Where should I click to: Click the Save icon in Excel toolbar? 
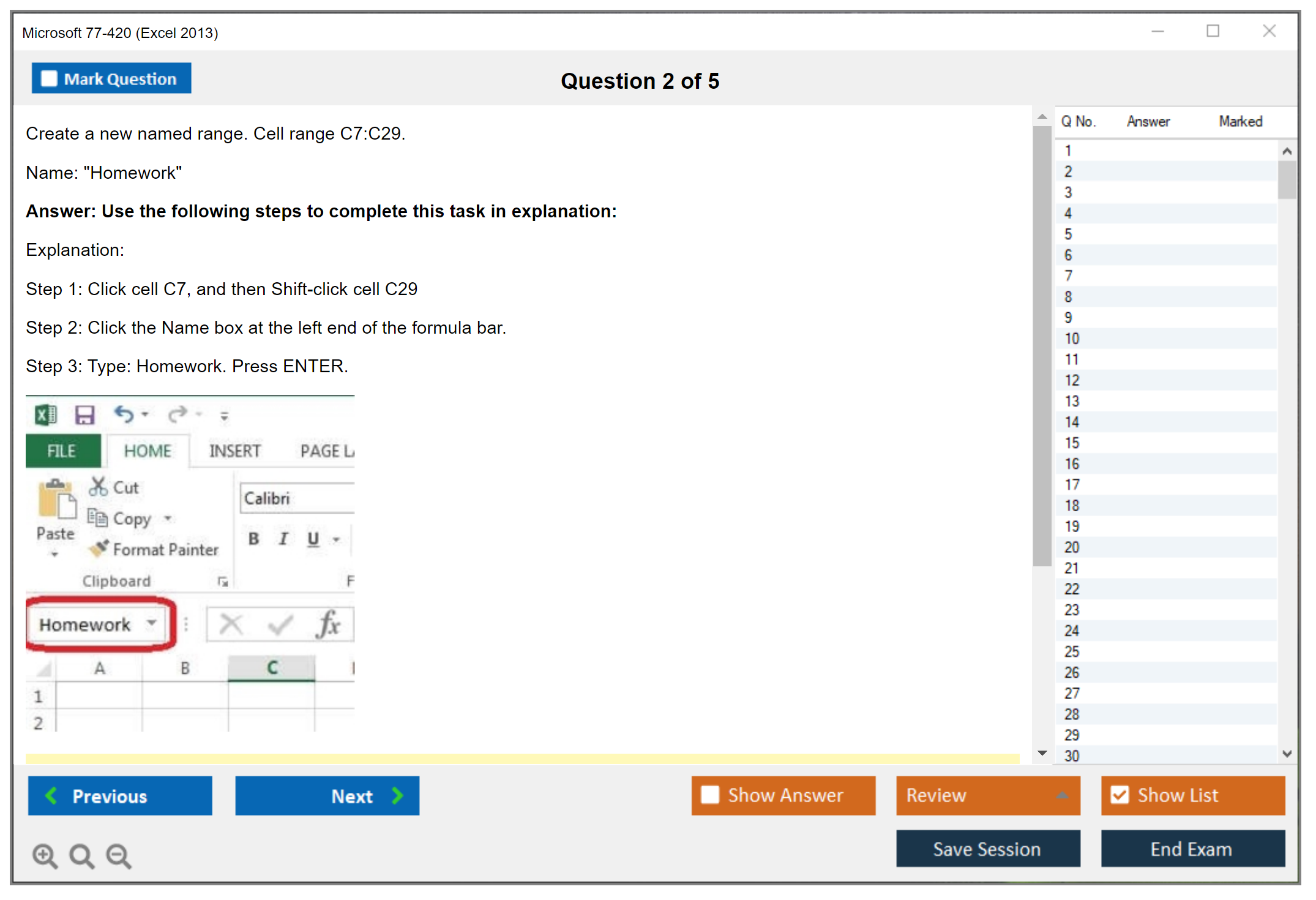[84, 414]
